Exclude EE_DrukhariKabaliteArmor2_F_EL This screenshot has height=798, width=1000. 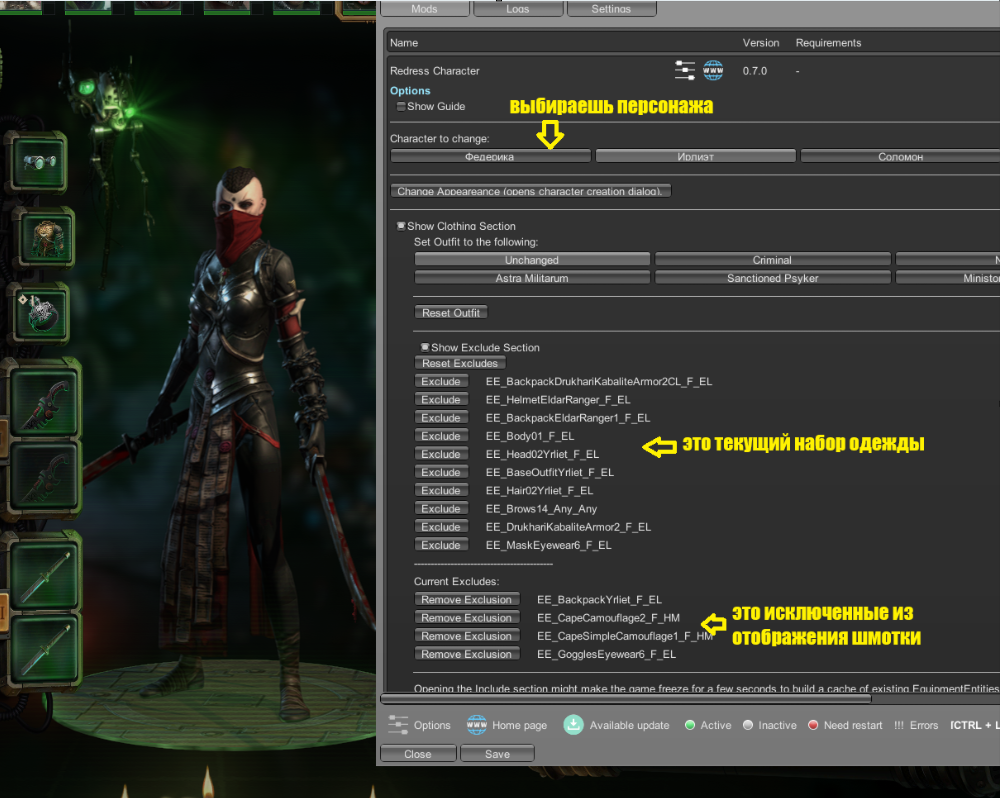441,527
